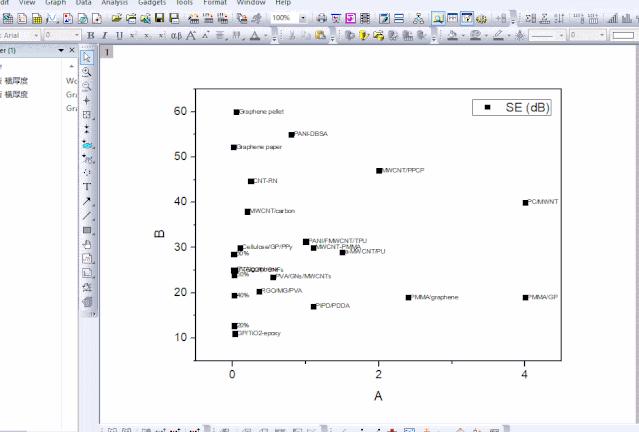Toggle Superscript formatting
This screenshot has height=432, width=639.
click(x=133, y=35)
